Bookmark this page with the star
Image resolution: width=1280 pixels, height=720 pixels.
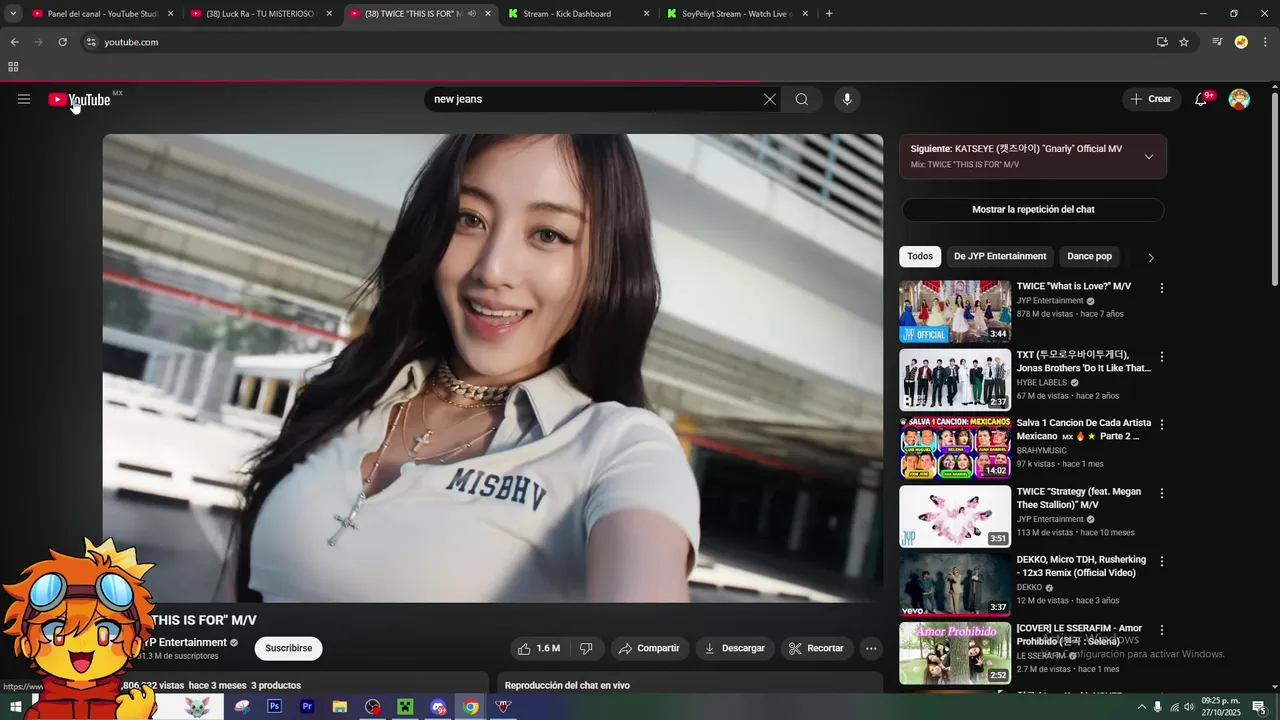pyautogui.click(x=1184, y=42)
